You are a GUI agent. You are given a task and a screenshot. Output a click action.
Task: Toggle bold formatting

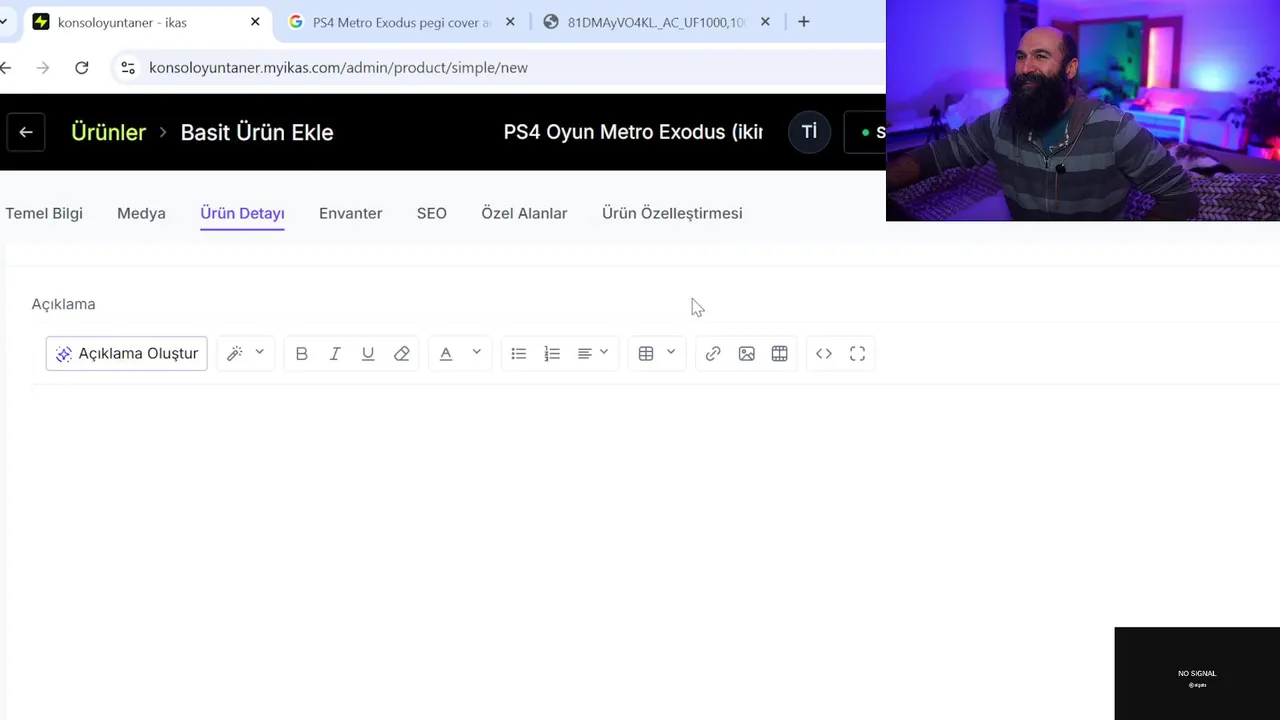[x=301, y=354]
